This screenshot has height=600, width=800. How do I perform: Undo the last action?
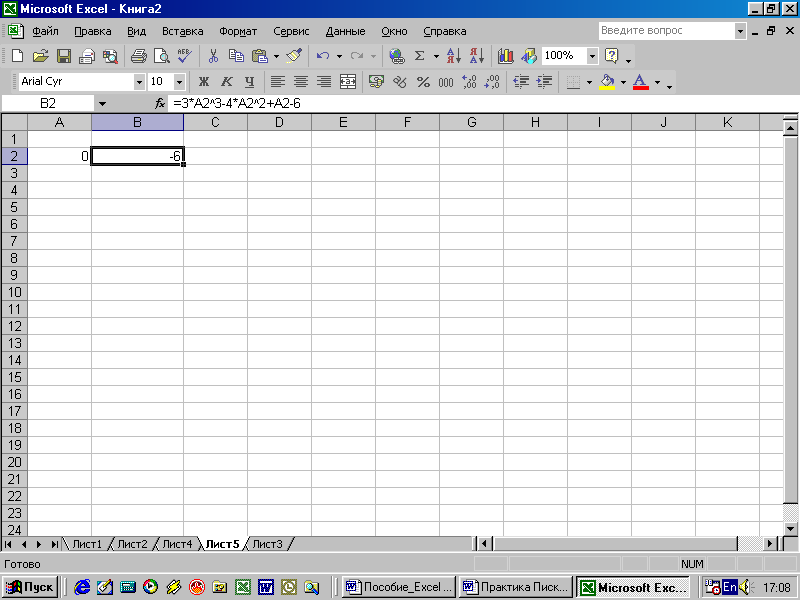322,56
